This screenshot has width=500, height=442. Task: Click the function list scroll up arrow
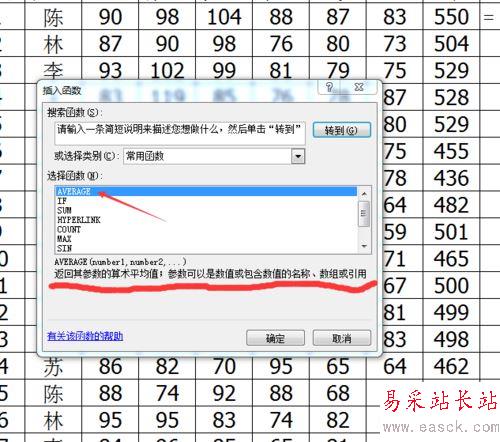tap(364, 194)
